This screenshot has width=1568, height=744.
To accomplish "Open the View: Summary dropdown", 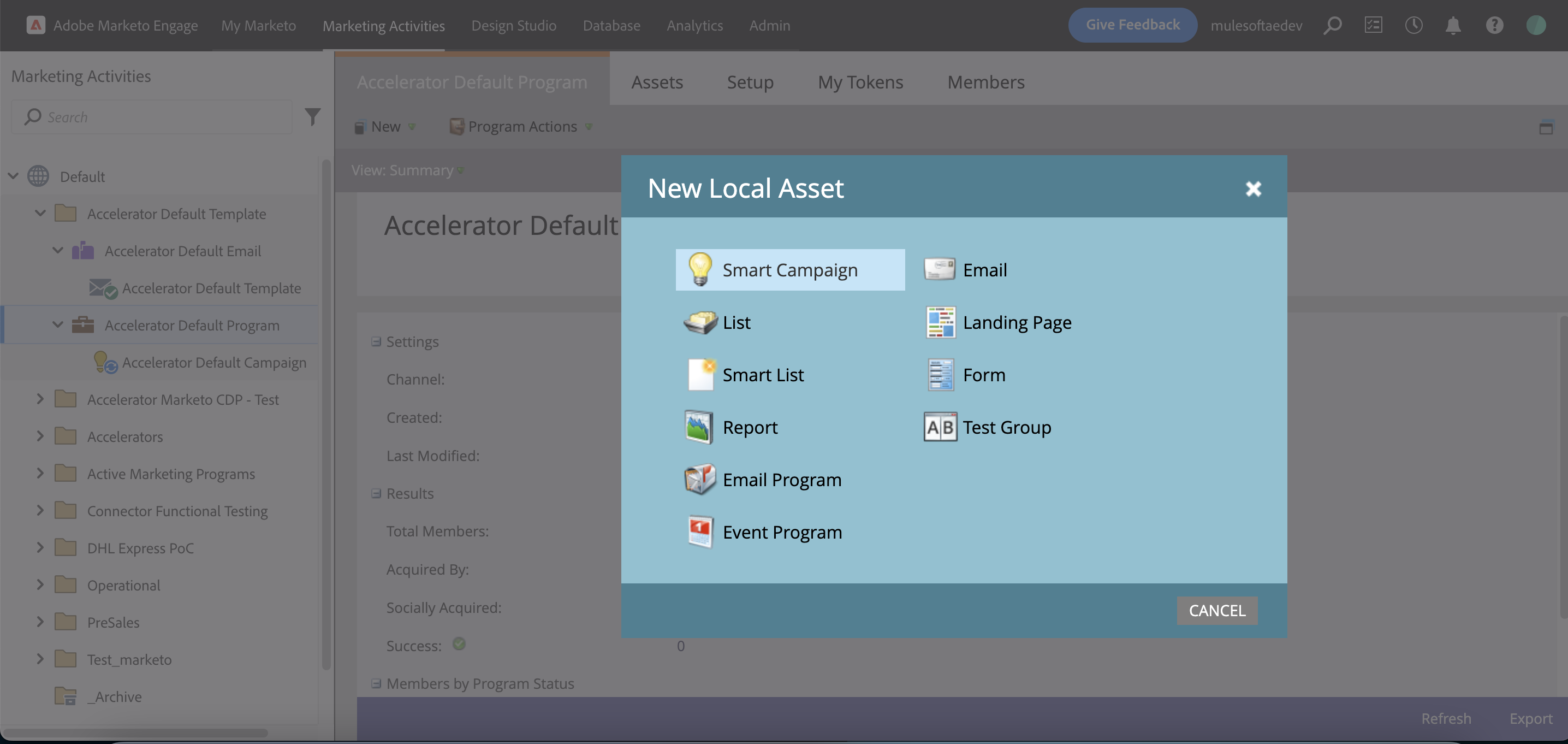I will [407, 170].
